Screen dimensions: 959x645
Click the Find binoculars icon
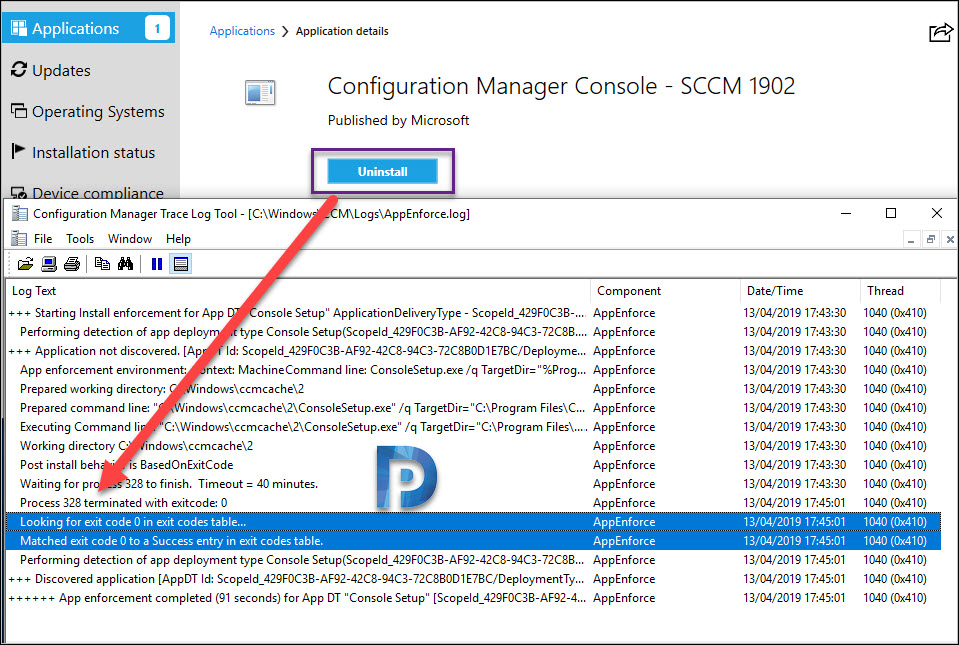(125, 264)
